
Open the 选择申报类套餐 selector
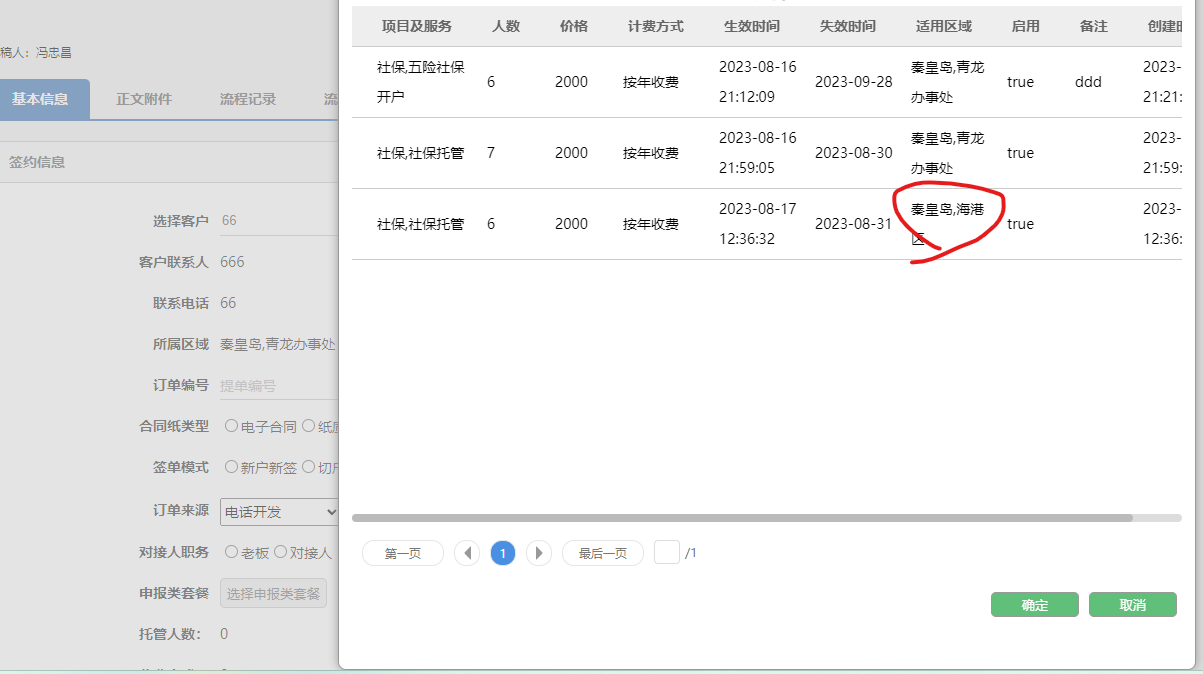click(273, 594)
